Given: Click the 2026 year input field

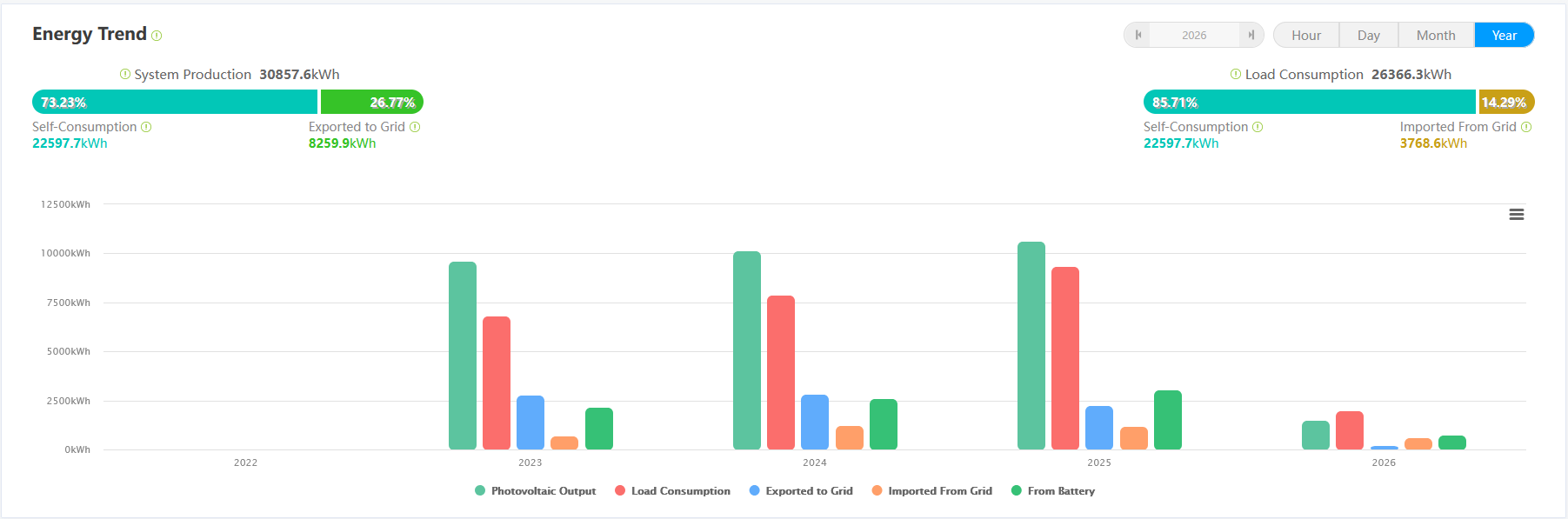Looking at the screenshot, I should click(1194, 36).
